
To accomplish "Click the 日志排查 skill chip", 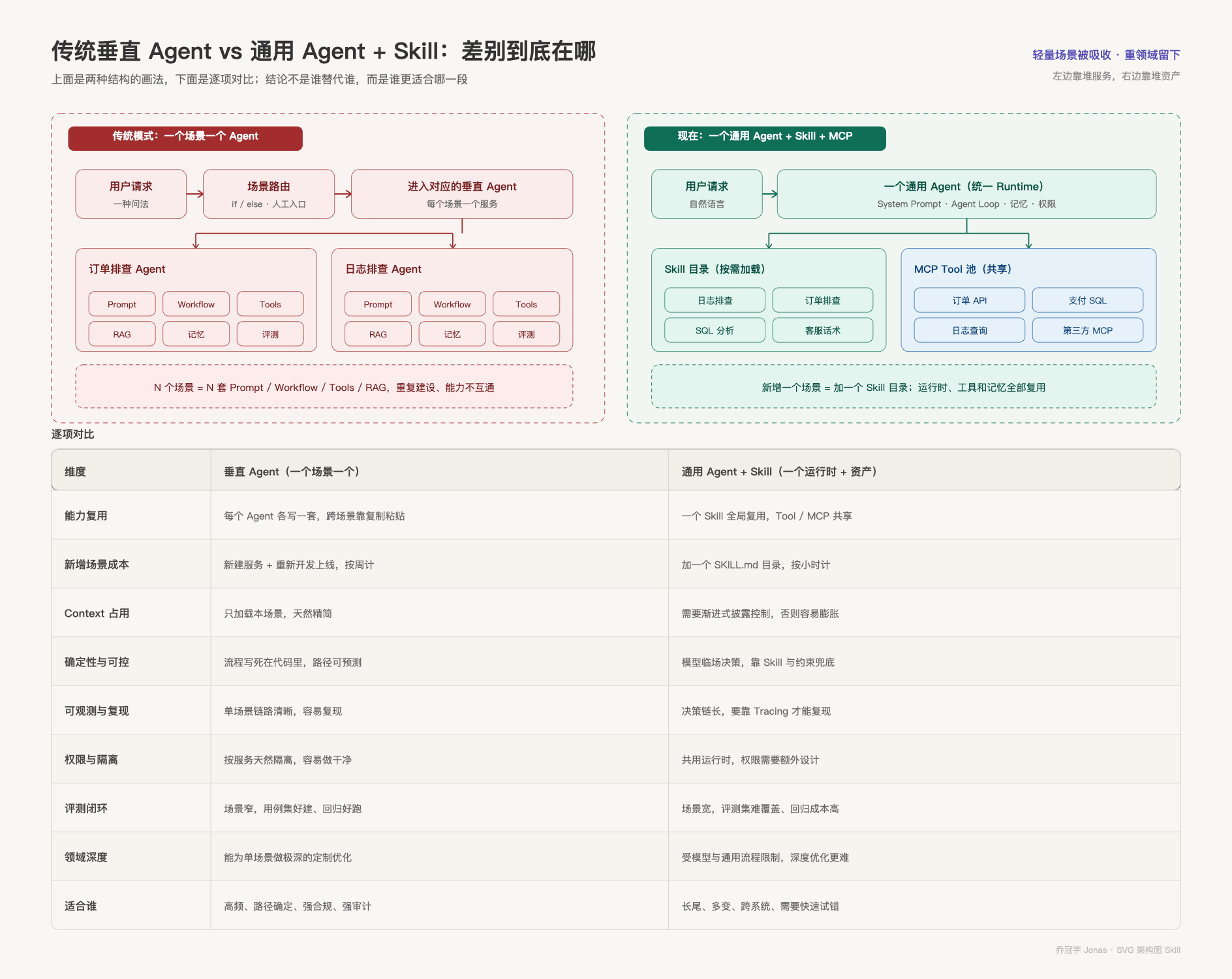I will [715, 300].
